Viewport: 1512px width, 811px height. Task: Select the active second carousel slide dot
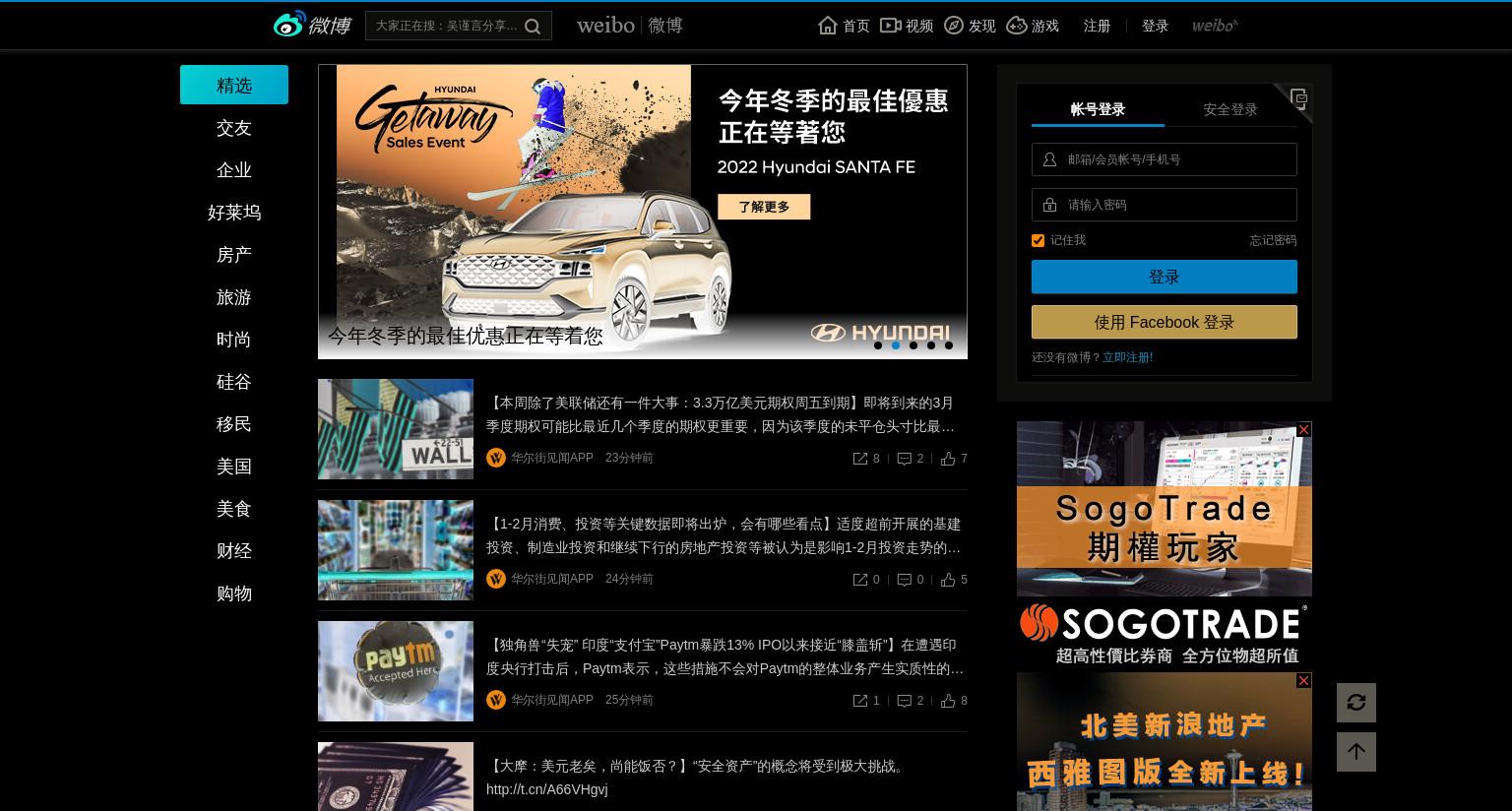pos(896,345)
